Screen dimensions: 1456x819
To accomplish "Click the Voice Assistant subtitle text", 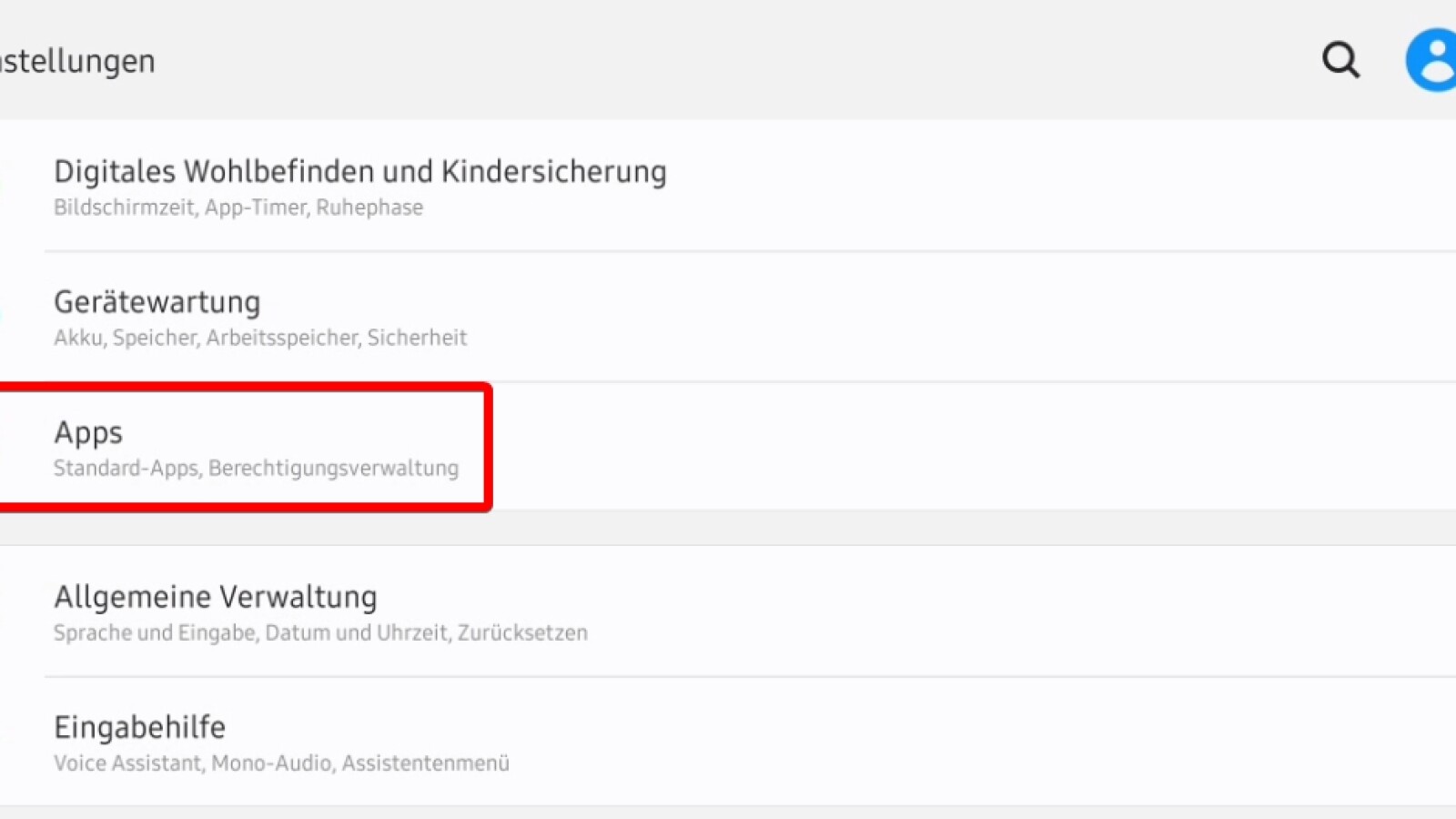I will pyautogui.click(x=129, y=763).
